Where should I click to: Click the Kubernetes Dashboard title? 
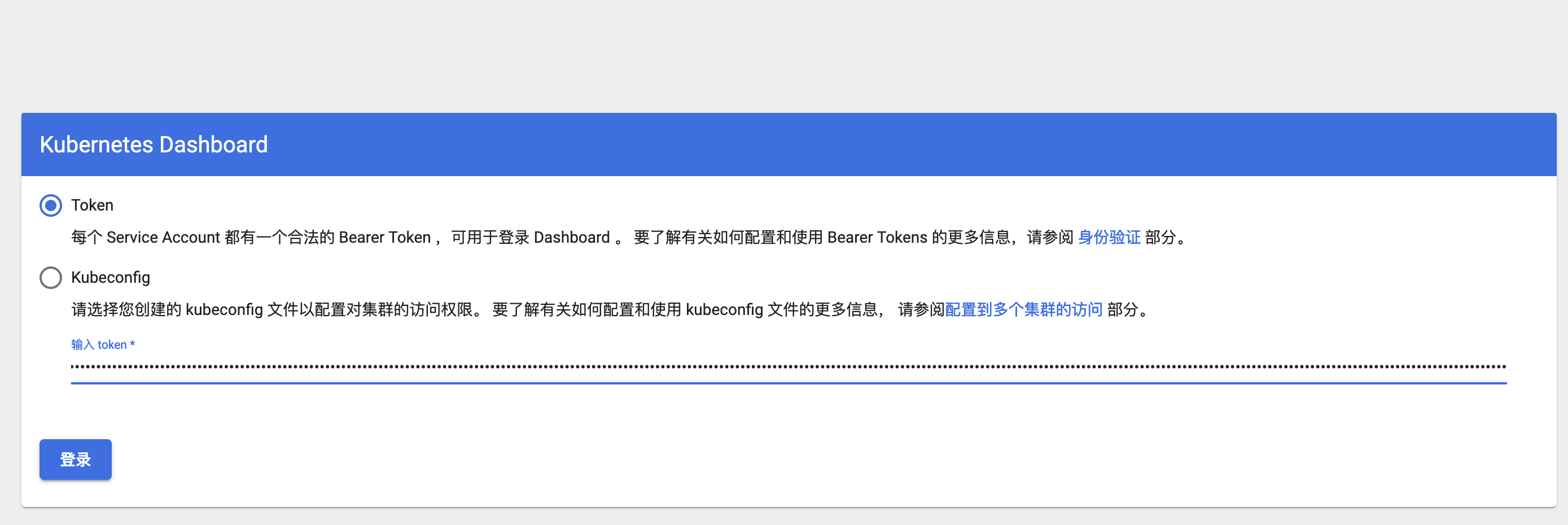(x=154, y=145)
